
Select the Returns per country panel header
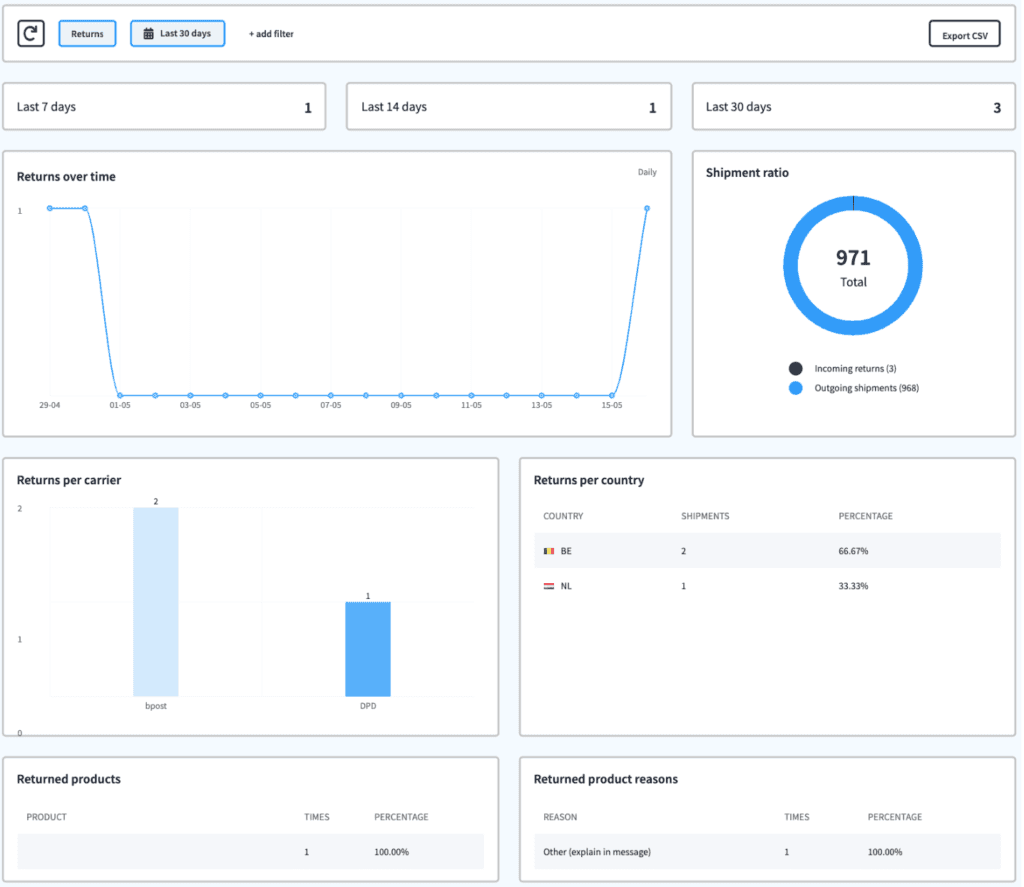pos(588,480)
